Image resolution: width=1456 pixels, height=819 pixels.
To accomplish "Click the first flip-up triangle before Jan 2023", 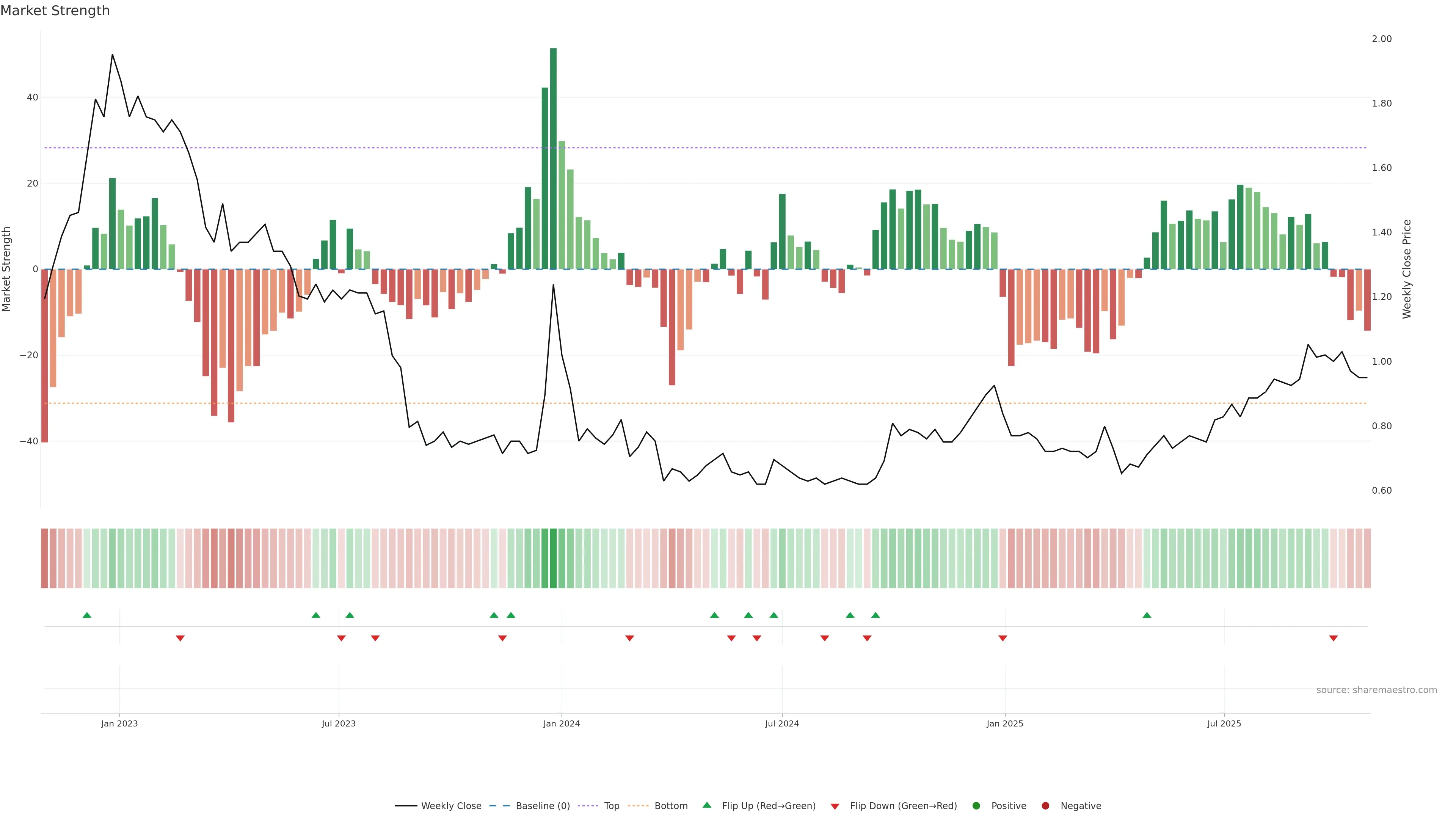I will pyautogui.click(x=87, y=615).
